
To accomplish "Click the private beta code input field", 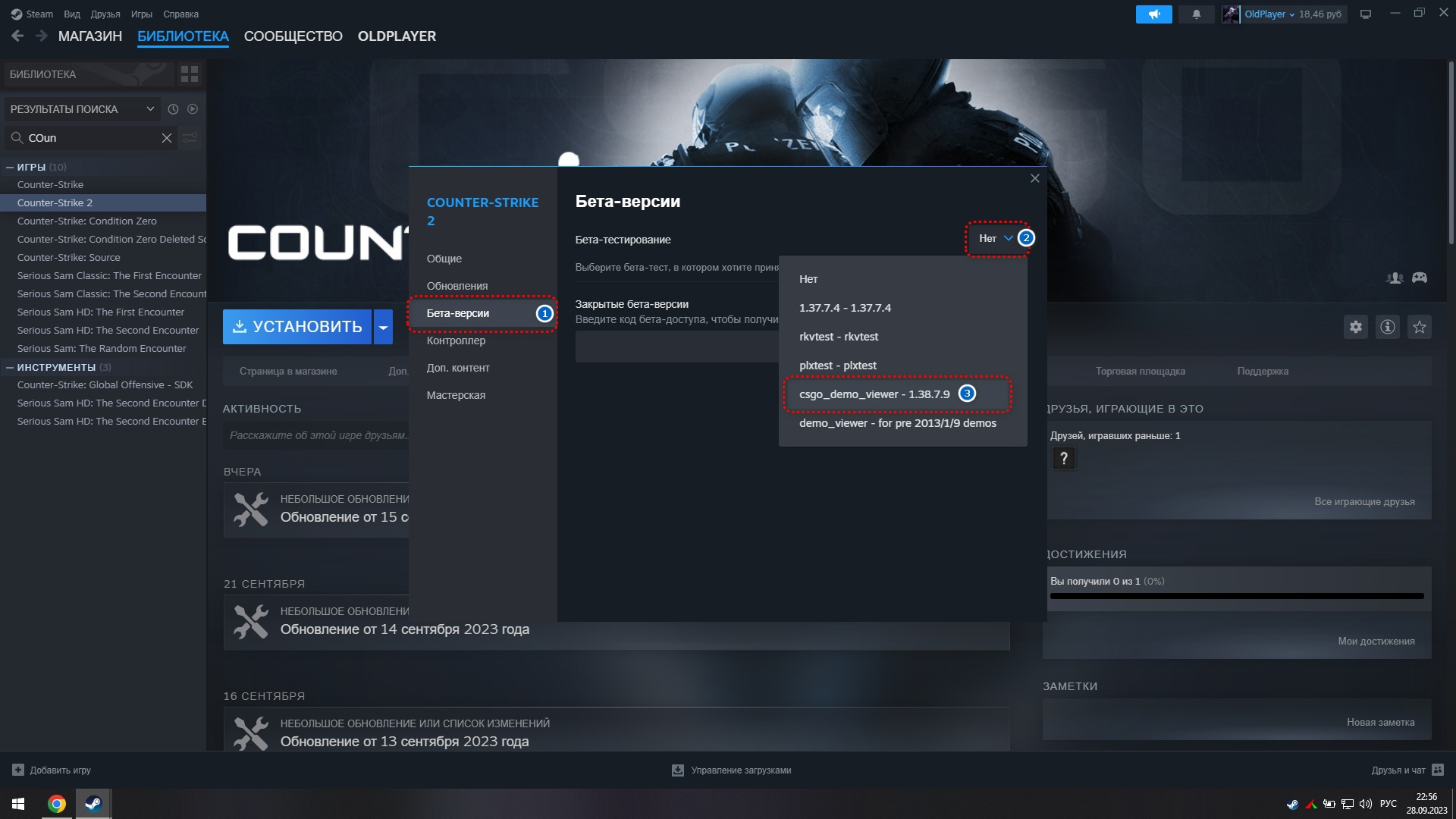I will click(677, 347).
